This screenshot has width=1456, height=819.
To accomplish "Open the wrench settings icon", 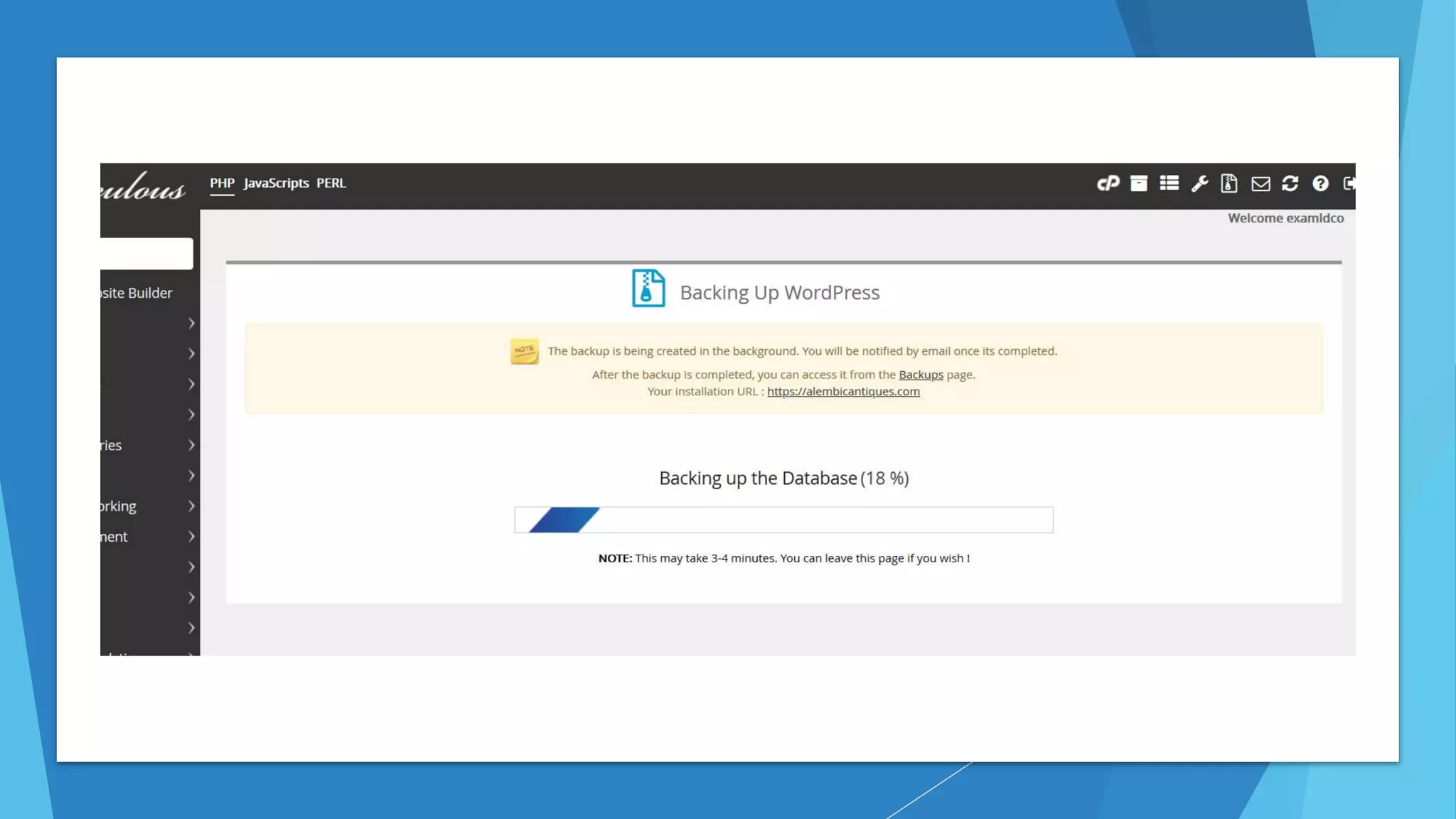I will [1199, 183].
